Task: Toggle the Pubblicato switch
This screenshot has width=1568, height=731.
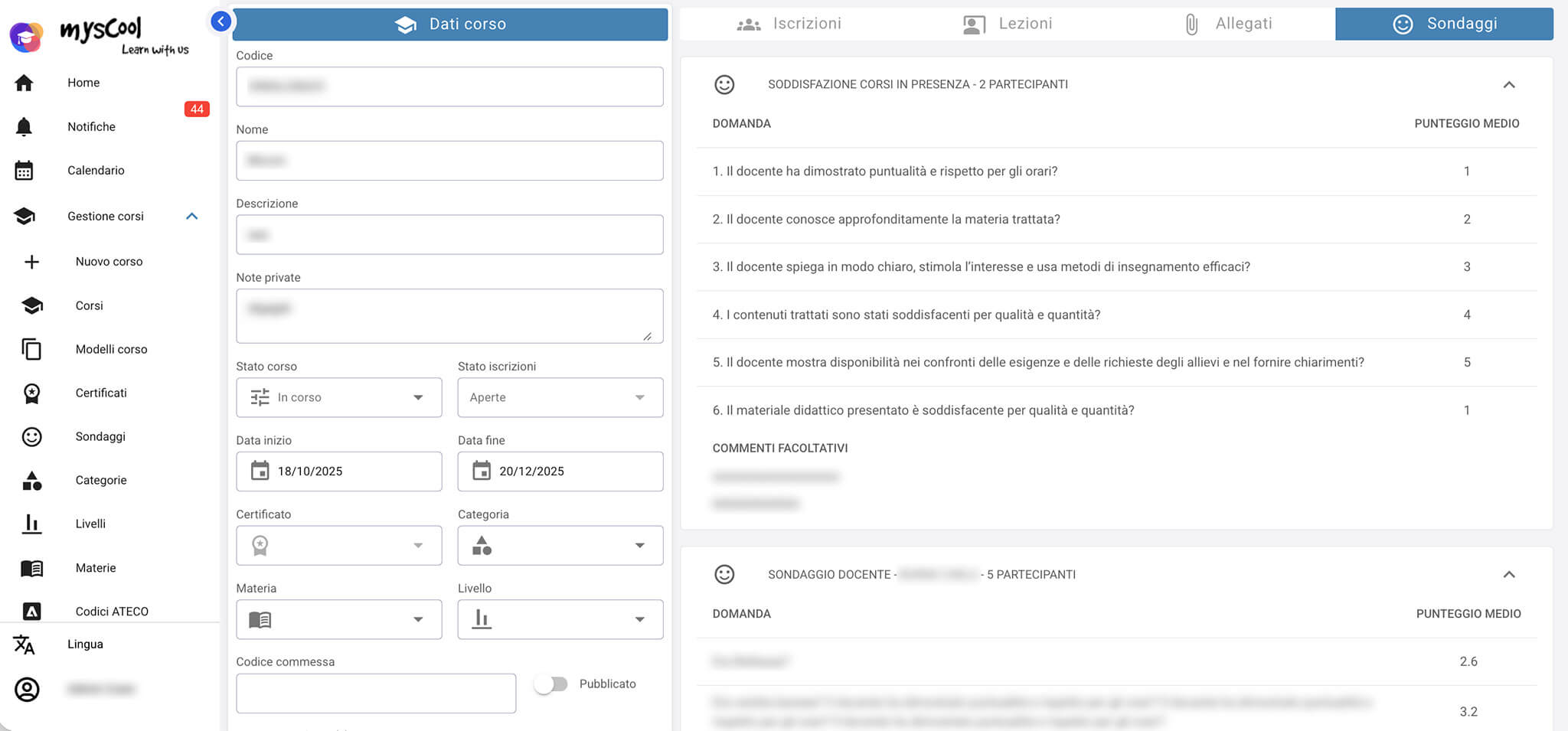Action: click(551, 684)
